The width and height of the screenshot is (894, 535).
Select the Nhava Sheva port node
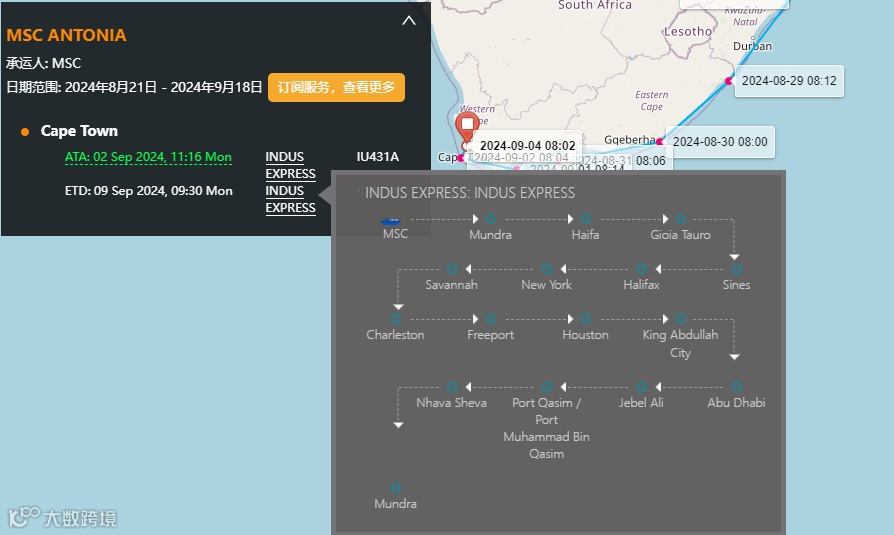coord(452,387)
